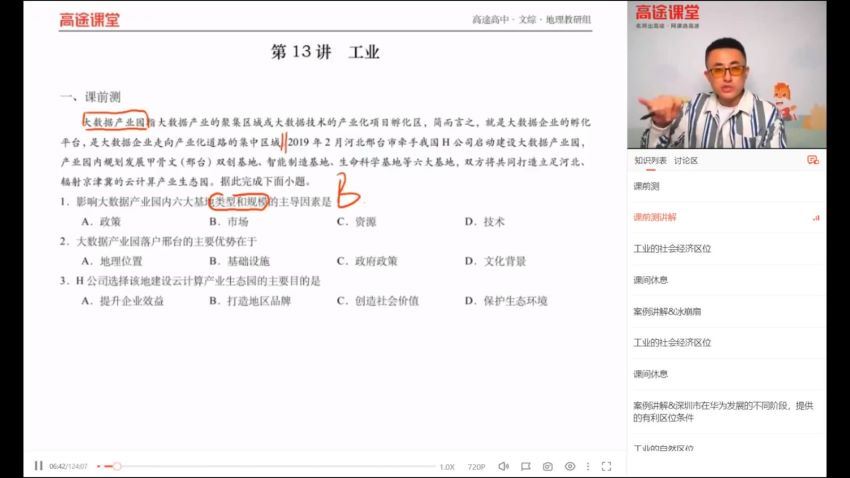Switch to the 讨论区 tab

coord(686,160)
